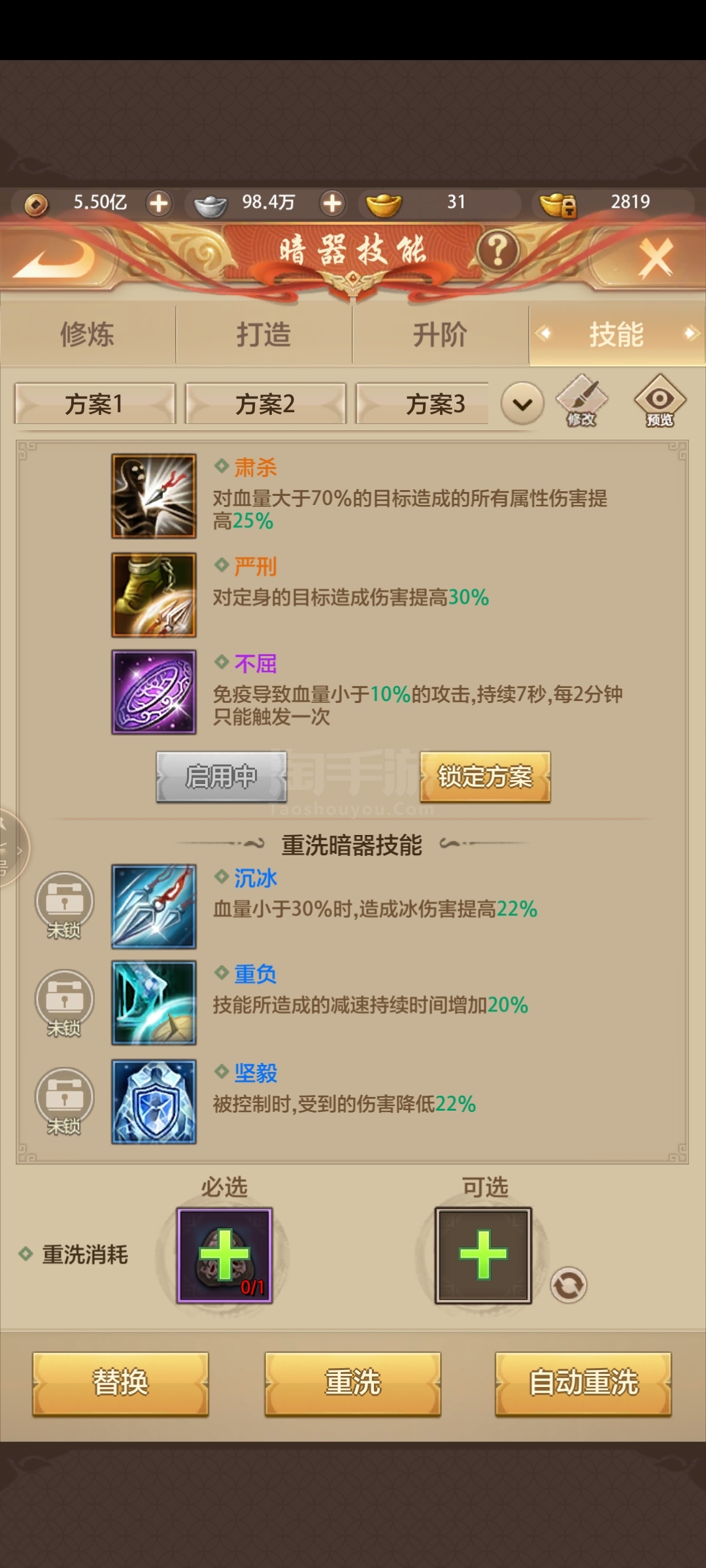Image resolution: width=706 pixels, height=1568 pixels.
Task: Tap the plus next to 98.4万 silver
Action: pos(332,203)
